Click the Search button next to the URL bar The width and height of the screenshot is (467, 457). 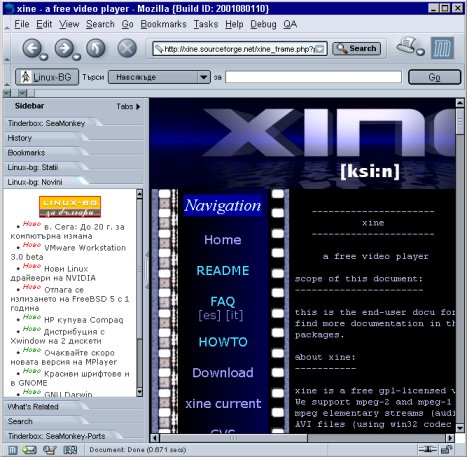pyautogui.click(x=356, y=49)
